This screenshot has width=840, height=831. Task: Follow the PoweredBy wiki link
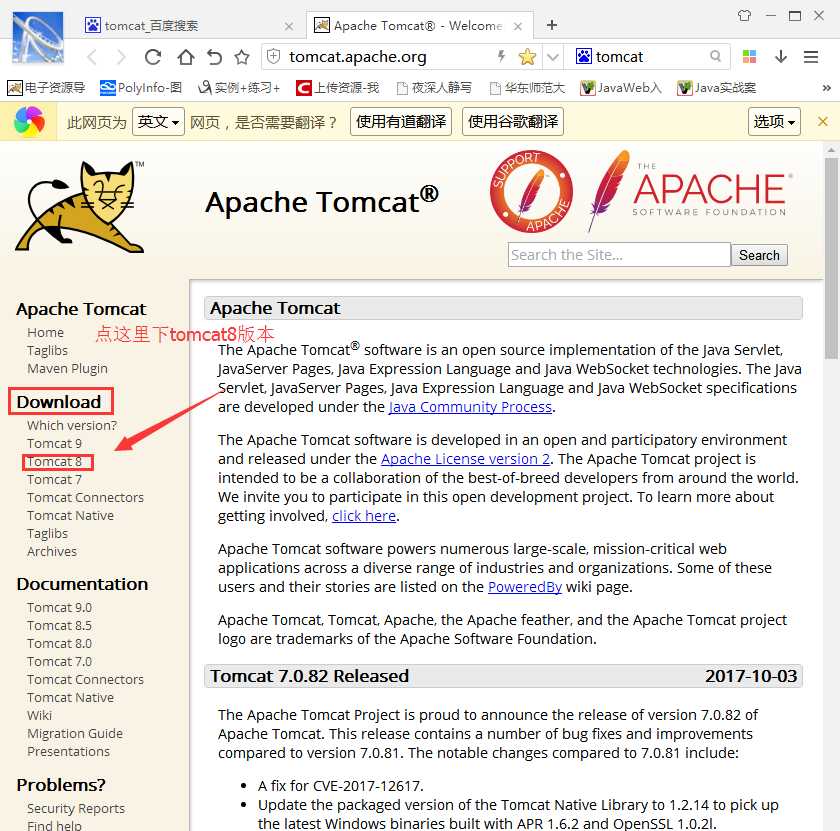525,587
